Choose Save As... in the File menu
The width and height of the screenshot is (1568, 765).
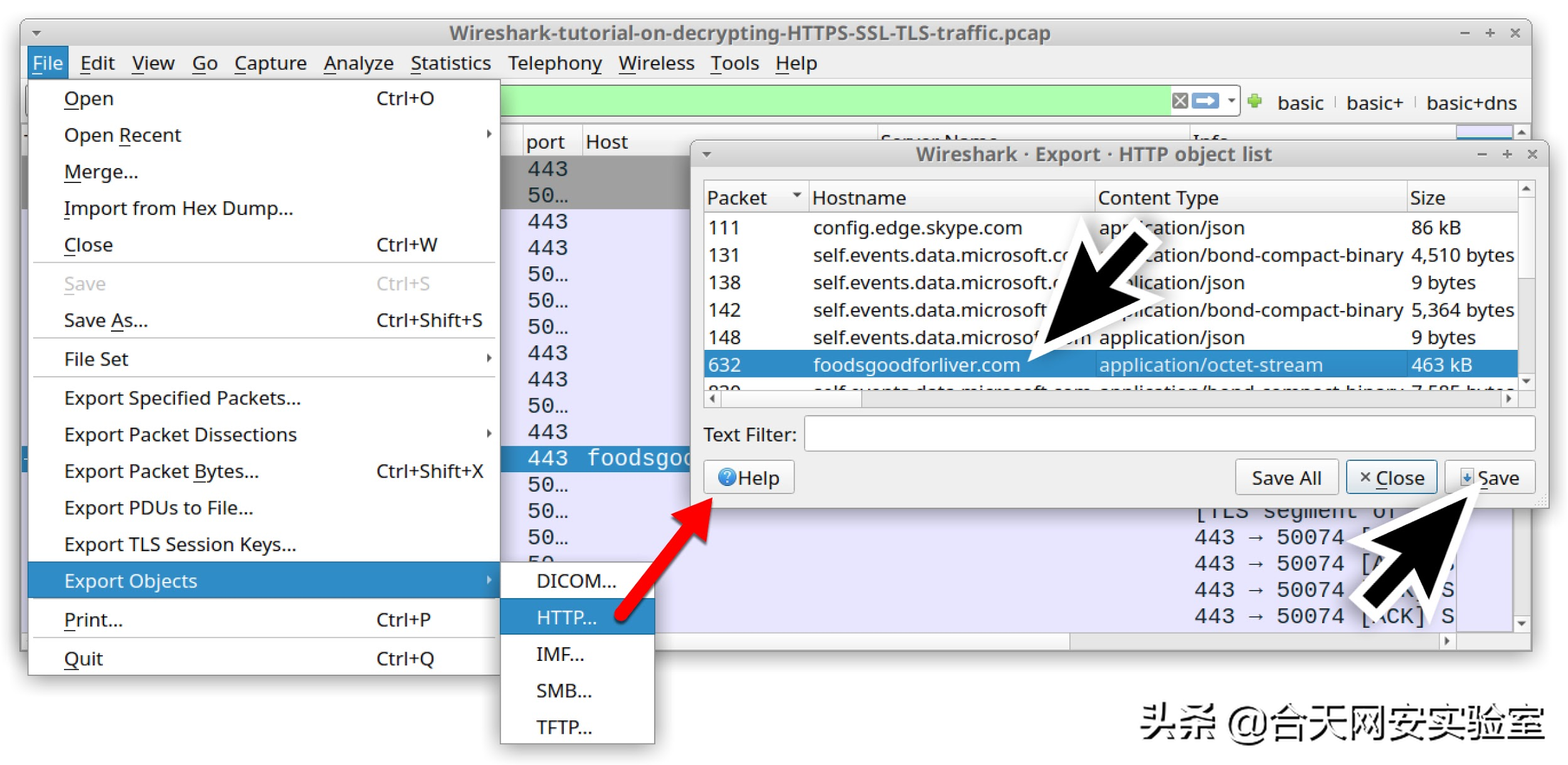click(263, 320)
